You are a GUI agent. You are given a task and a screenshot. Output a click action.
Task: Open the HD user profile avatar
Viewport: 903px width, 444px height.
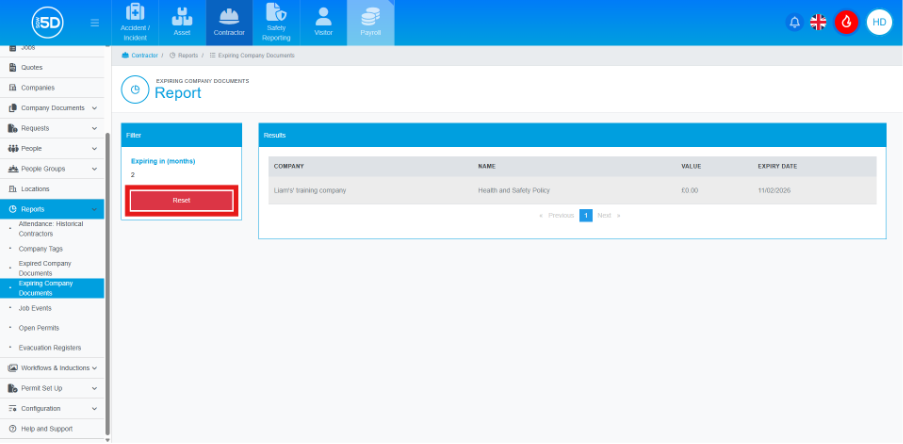(879, 22)
